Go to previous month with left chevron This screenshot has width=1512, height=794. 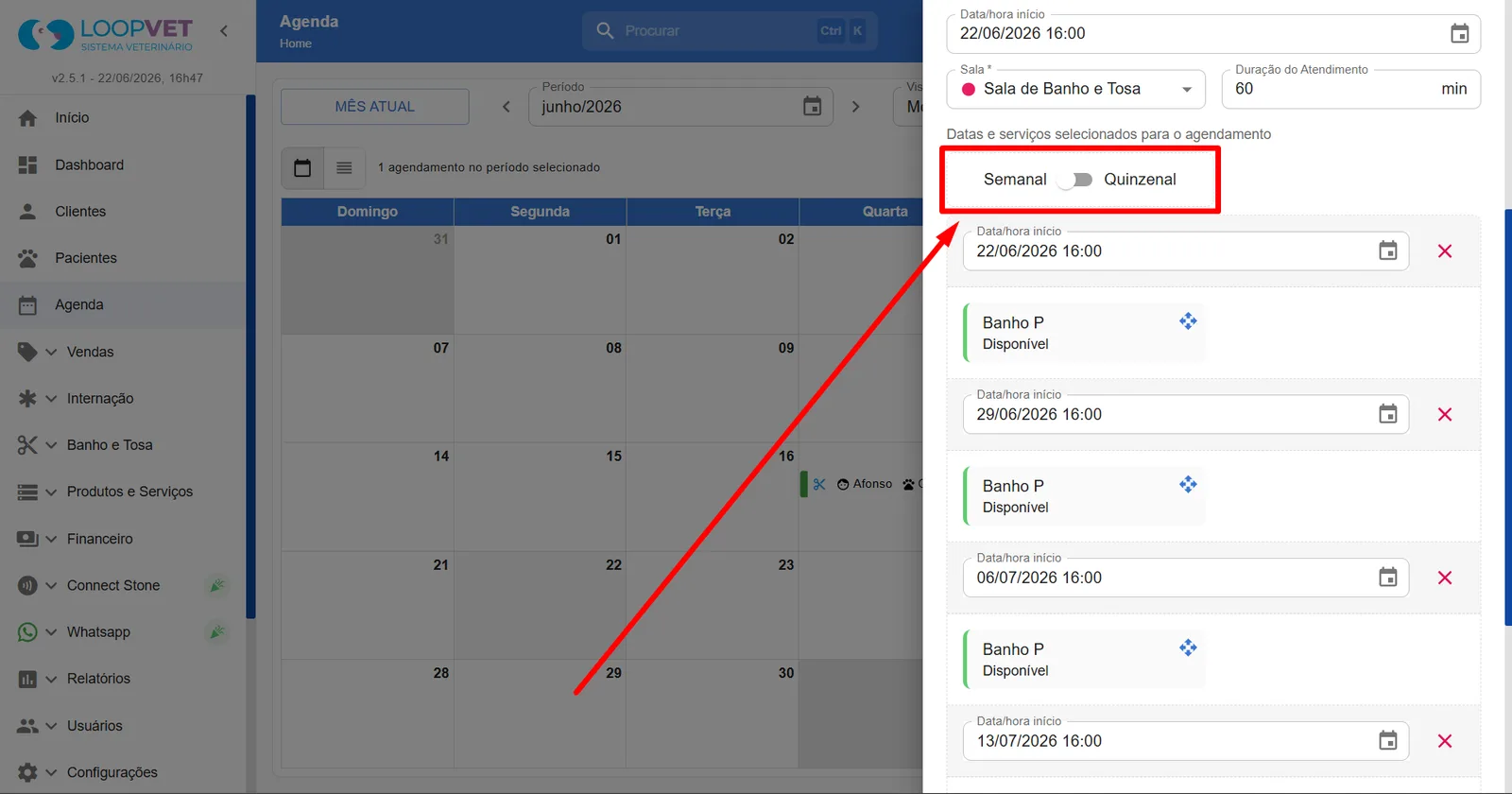tap(507, 107)
